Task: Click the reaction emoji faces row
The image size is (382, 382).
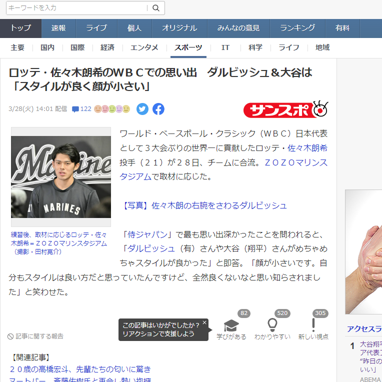Action: (x=112, y=109)
